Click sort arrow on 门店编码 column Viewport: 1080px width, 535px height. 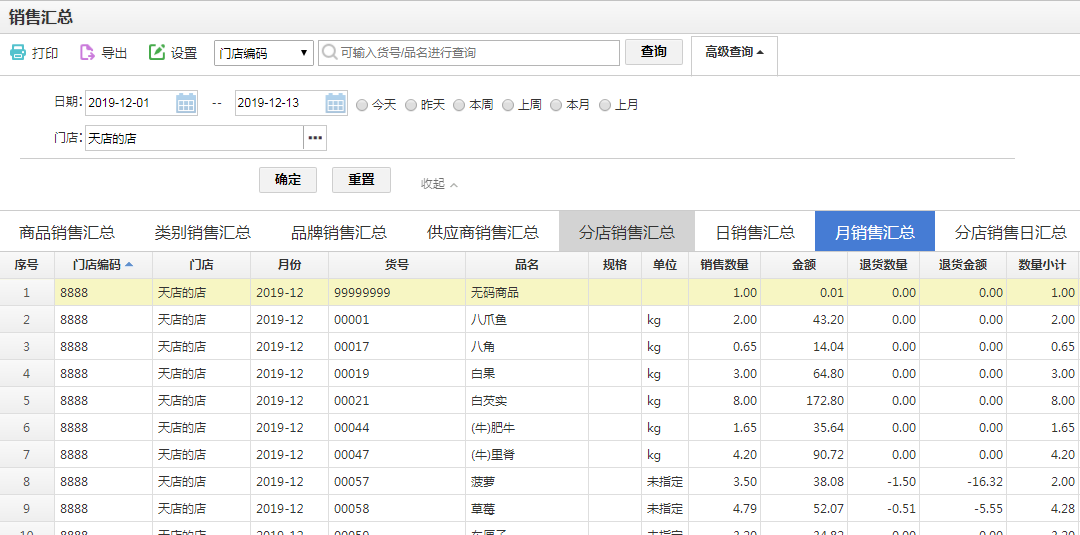click(129, 264)
